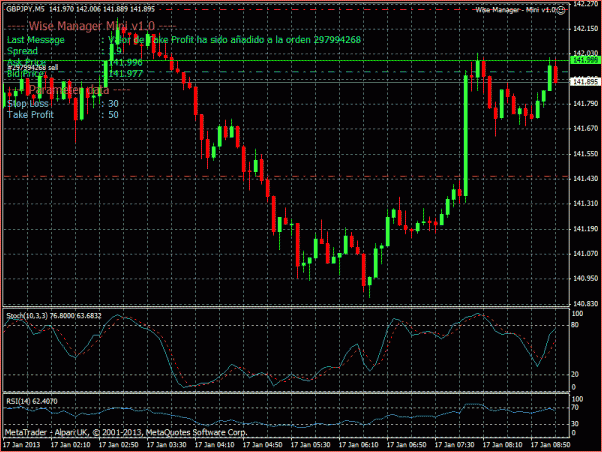602x452 pixels.
Task: Click the 70 level on RSI scale
Action: point(575,407)
